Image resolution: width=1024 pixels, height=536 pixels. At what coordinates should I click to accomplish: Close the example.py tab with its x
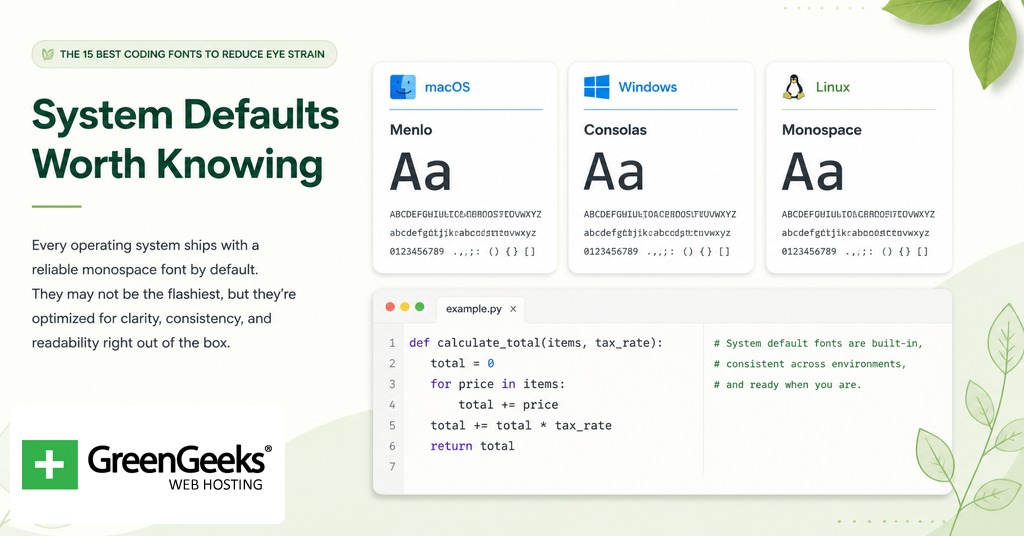coord(513,309)
